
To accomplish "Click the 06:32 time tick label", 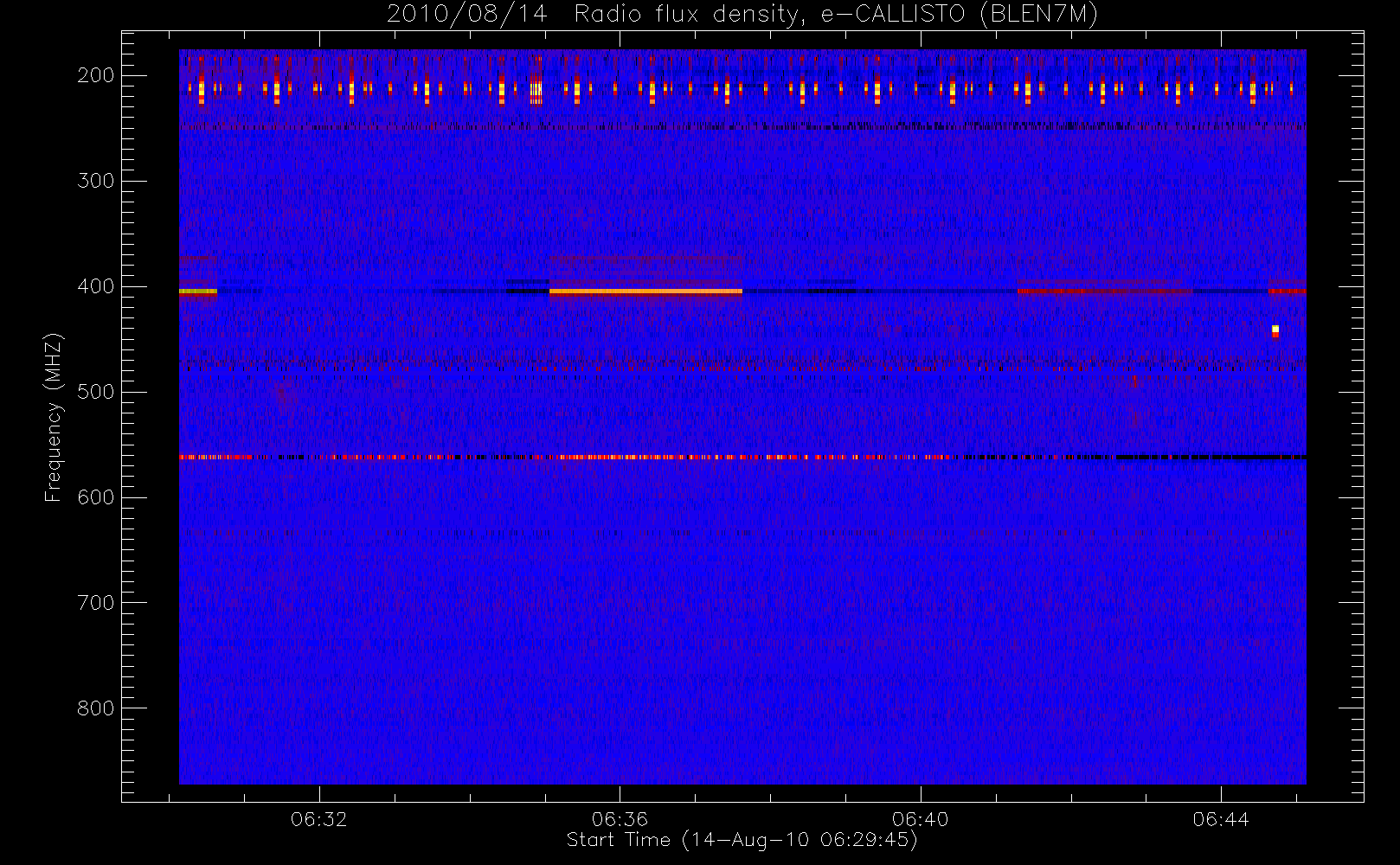I will click(x=319, y=818).
